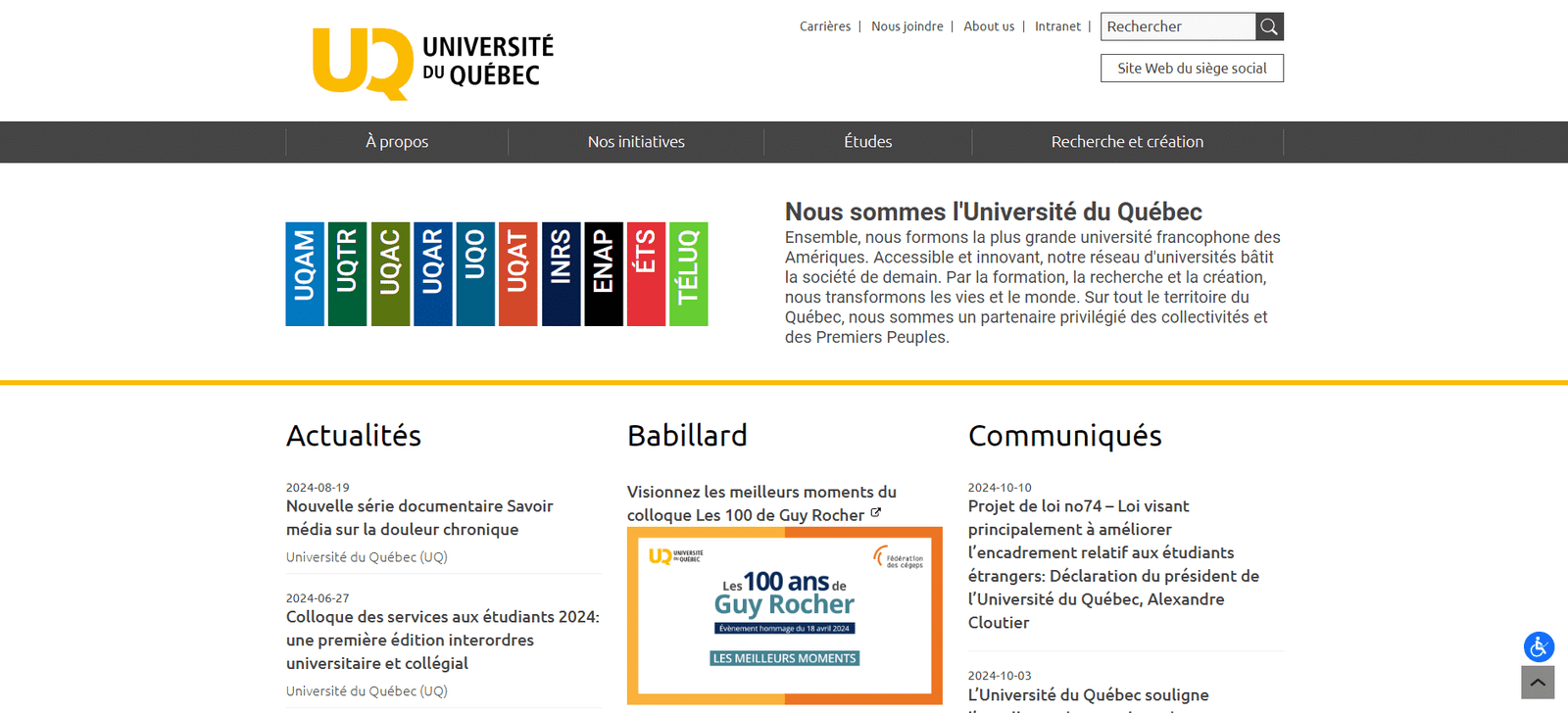This screenshot has height=713, width=1568.
Task: Click Nous sommes l'Université du Québec heading
Action: [x=994, y=212]
